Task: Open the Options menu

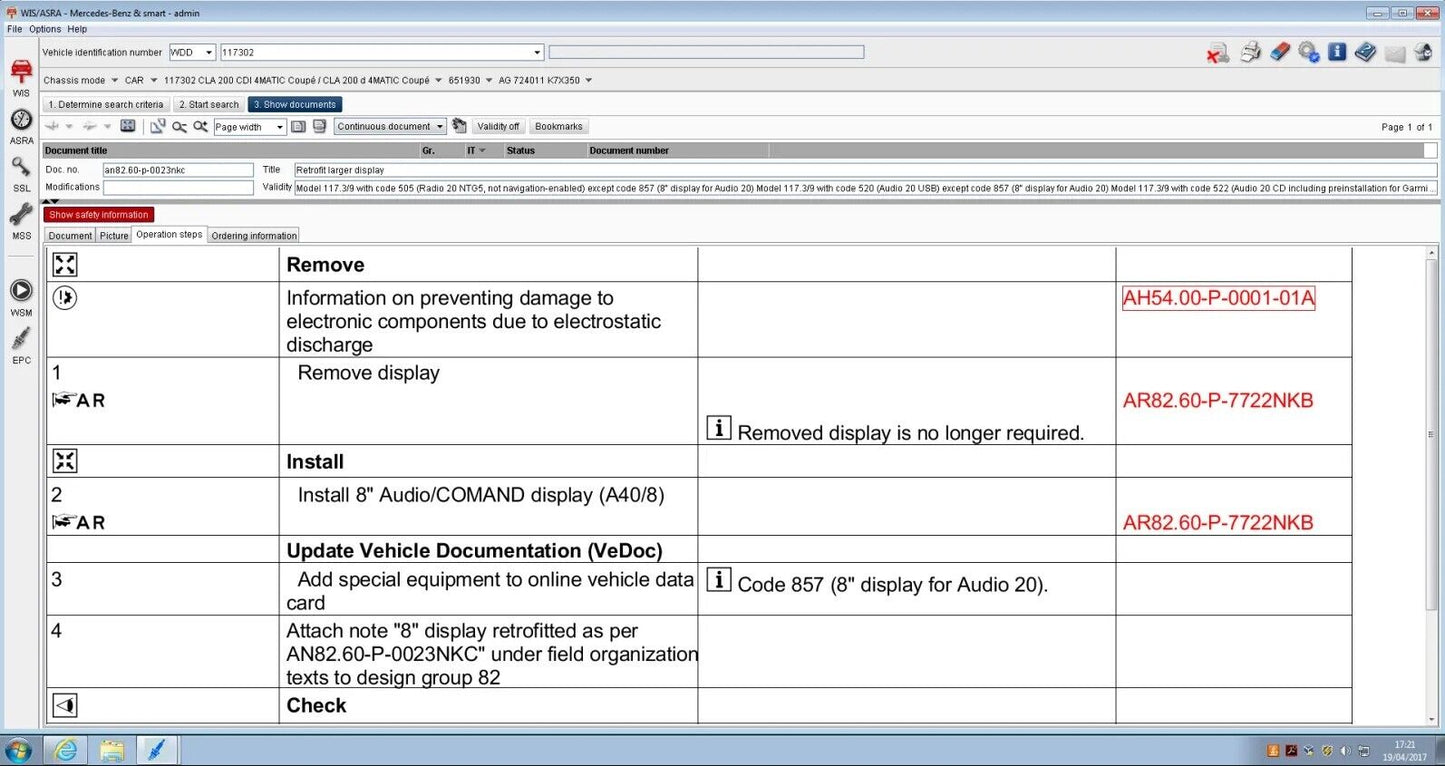Action: 45,29
